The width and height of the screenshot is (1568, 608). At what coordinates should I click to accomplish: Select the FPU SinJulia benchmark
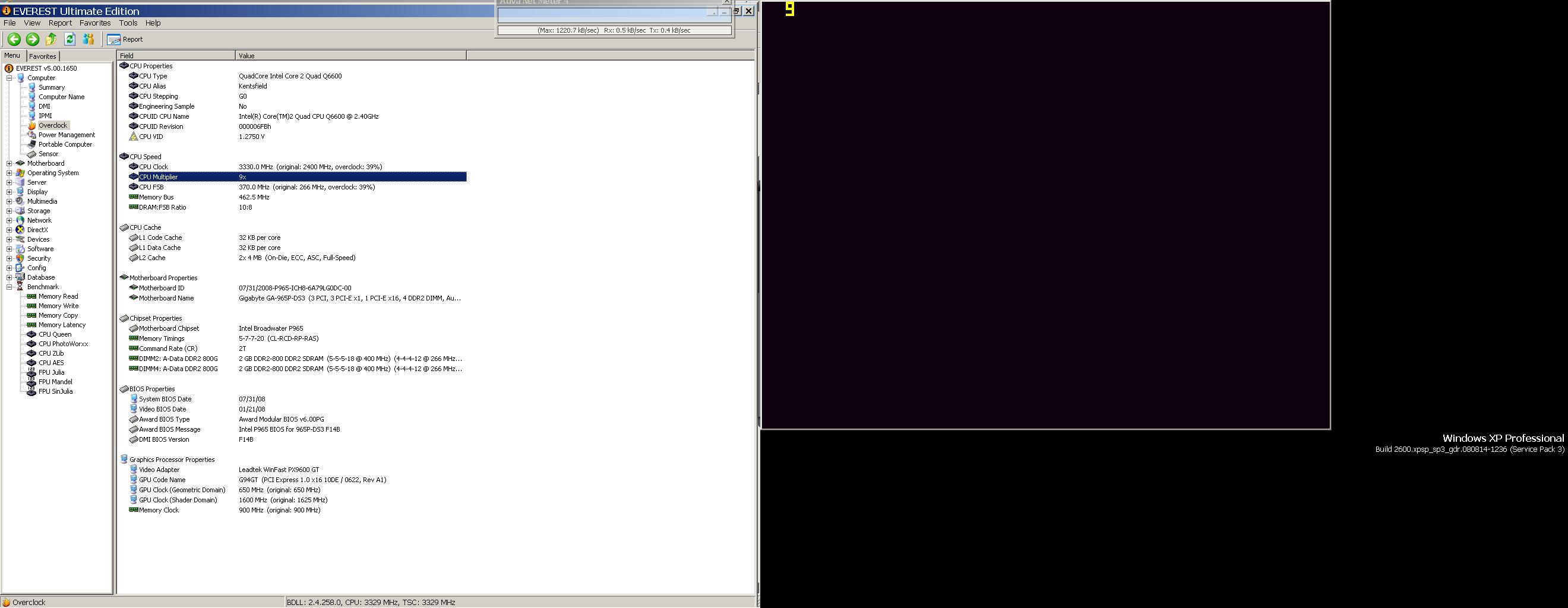click(x=55, y=391)
